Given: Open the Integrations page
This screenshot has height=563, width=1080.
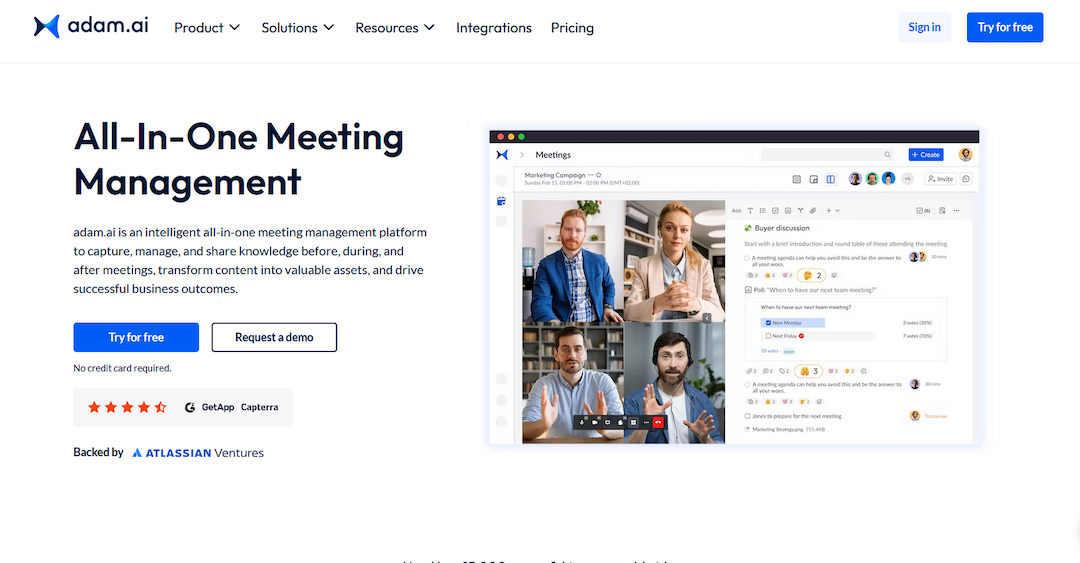Looking at the screenshot, I should 494,28.
